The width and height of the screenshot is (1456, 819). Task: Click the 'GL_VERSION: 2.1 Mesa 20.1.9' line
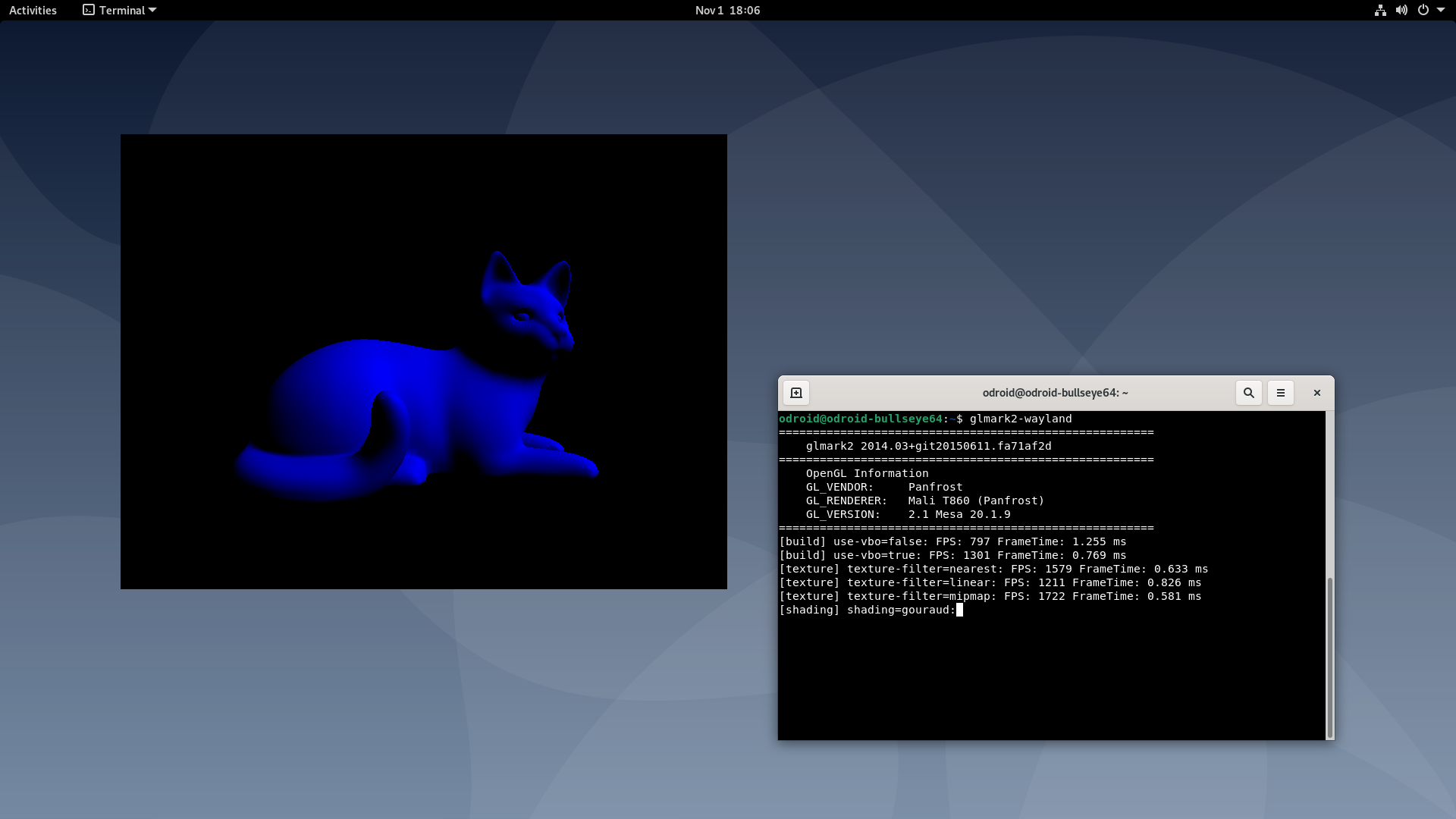pyautogui.click(x=908, y=514)
